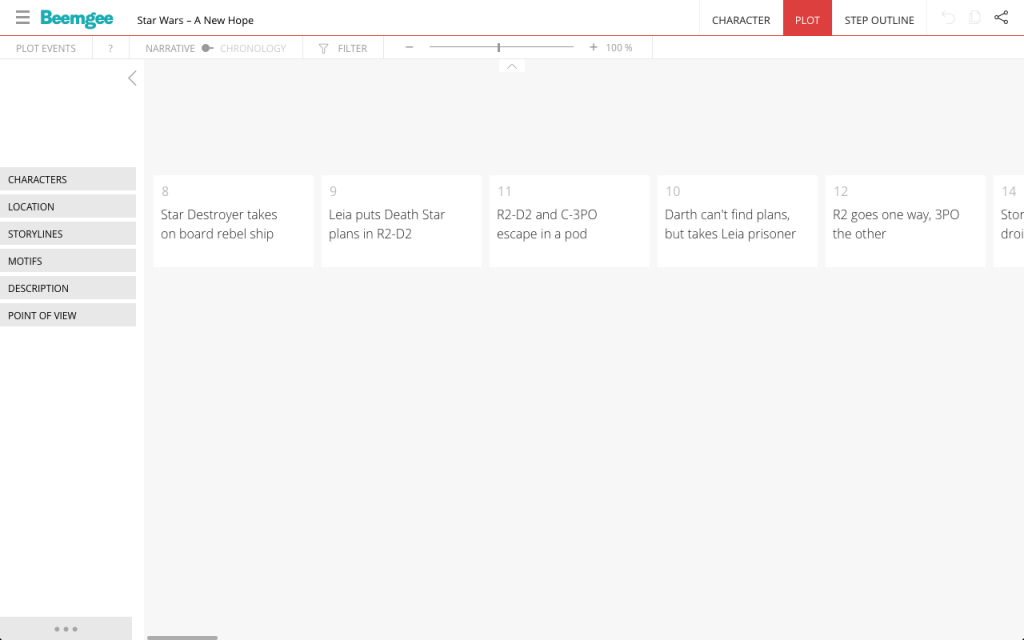
Task: Expand the CHARACTERS section
Action: (68, 179)
